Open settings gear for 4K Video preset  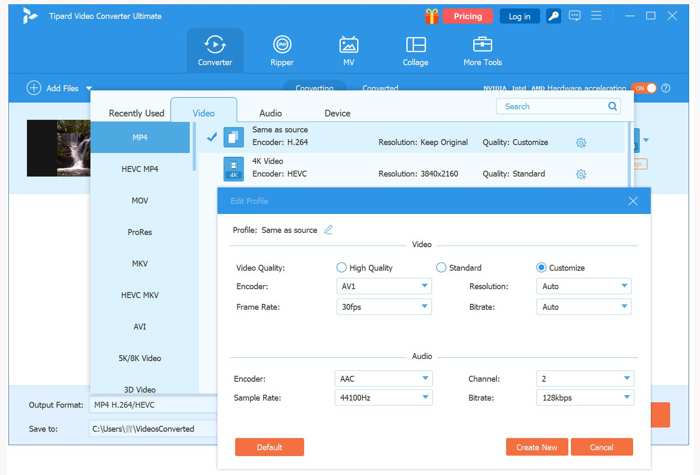pyautogui.click(x=581, y=174)
